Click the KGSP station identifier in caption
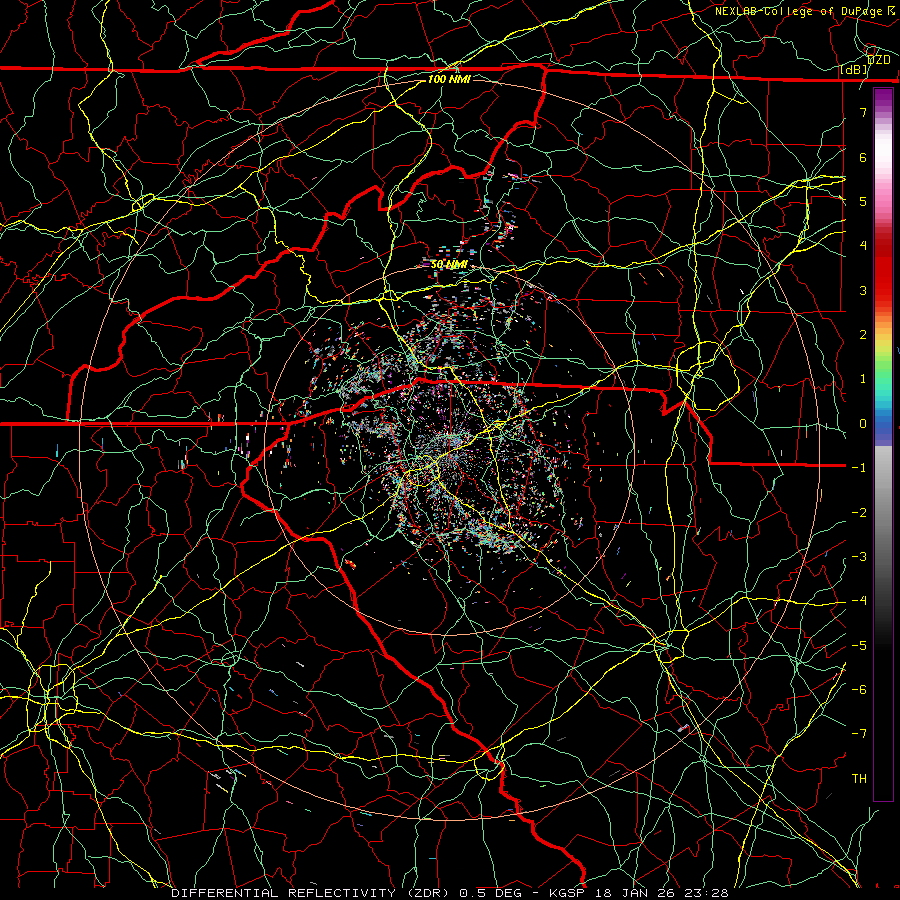The image size is (900, 900). (567, 893)
